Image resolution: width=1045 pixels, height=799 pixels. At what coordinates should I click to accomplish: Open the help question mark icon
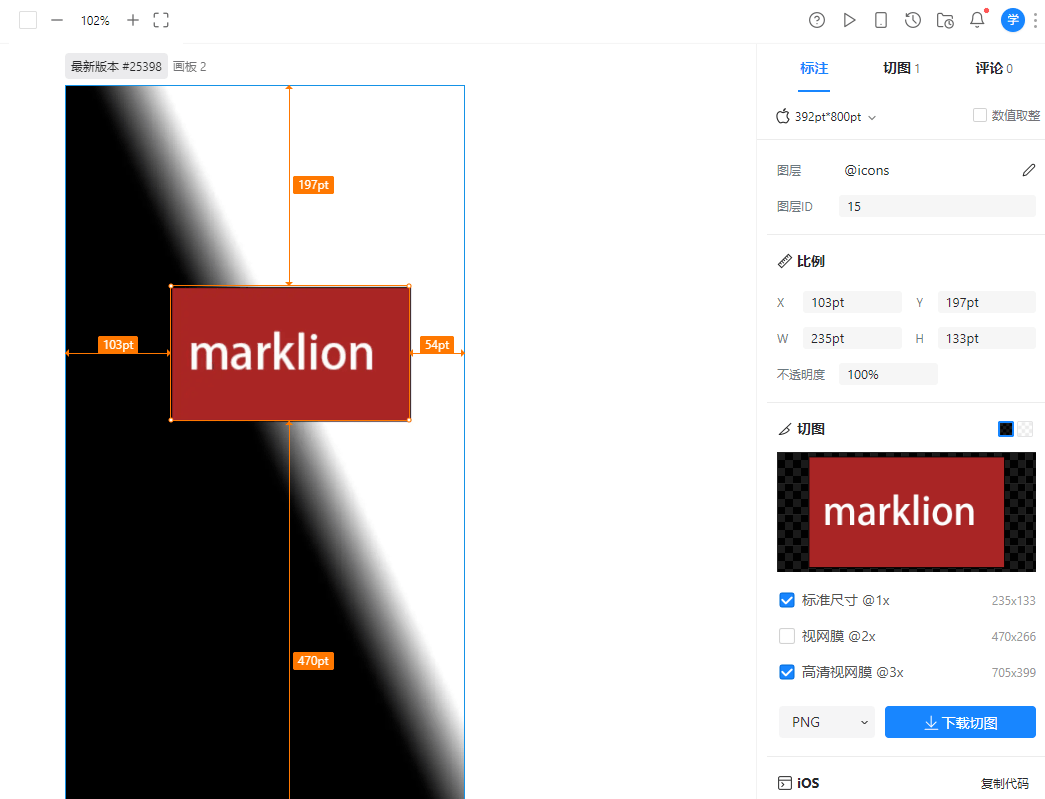click(x=817, y=21)
